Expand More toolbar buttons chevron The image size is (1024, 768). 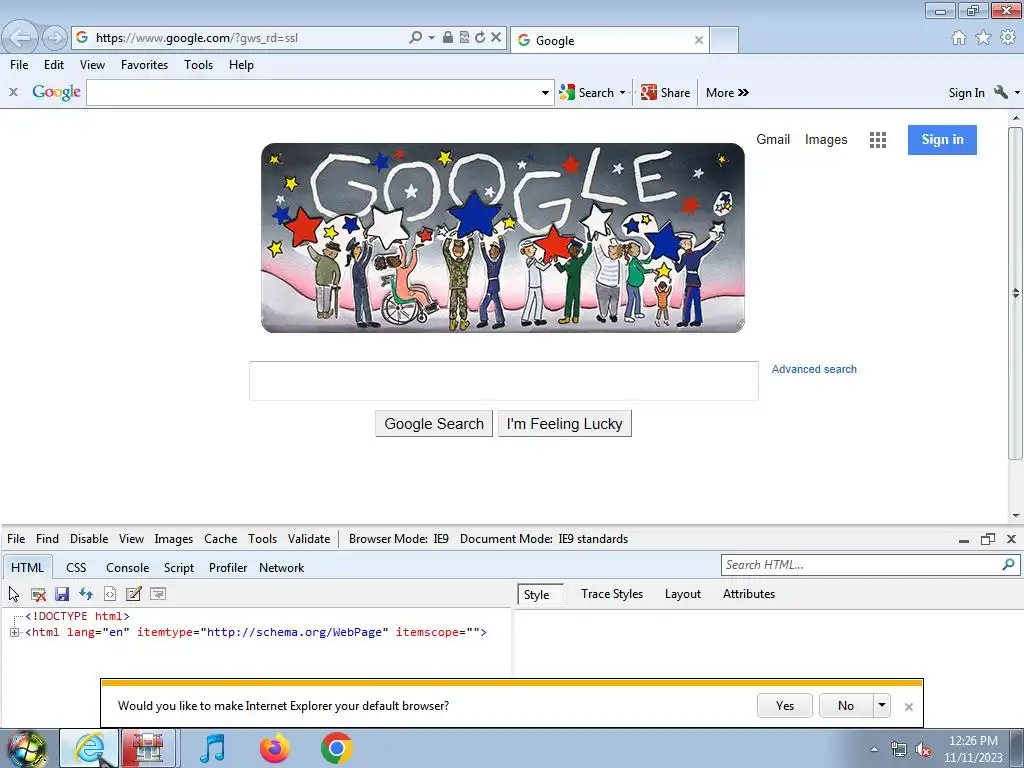[727, 93]
